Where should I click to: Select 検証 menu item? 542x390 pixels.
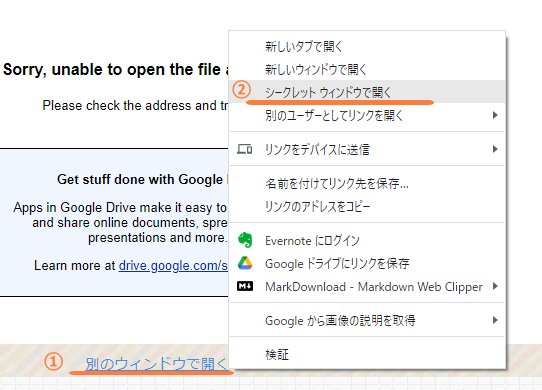coord(367,354)
